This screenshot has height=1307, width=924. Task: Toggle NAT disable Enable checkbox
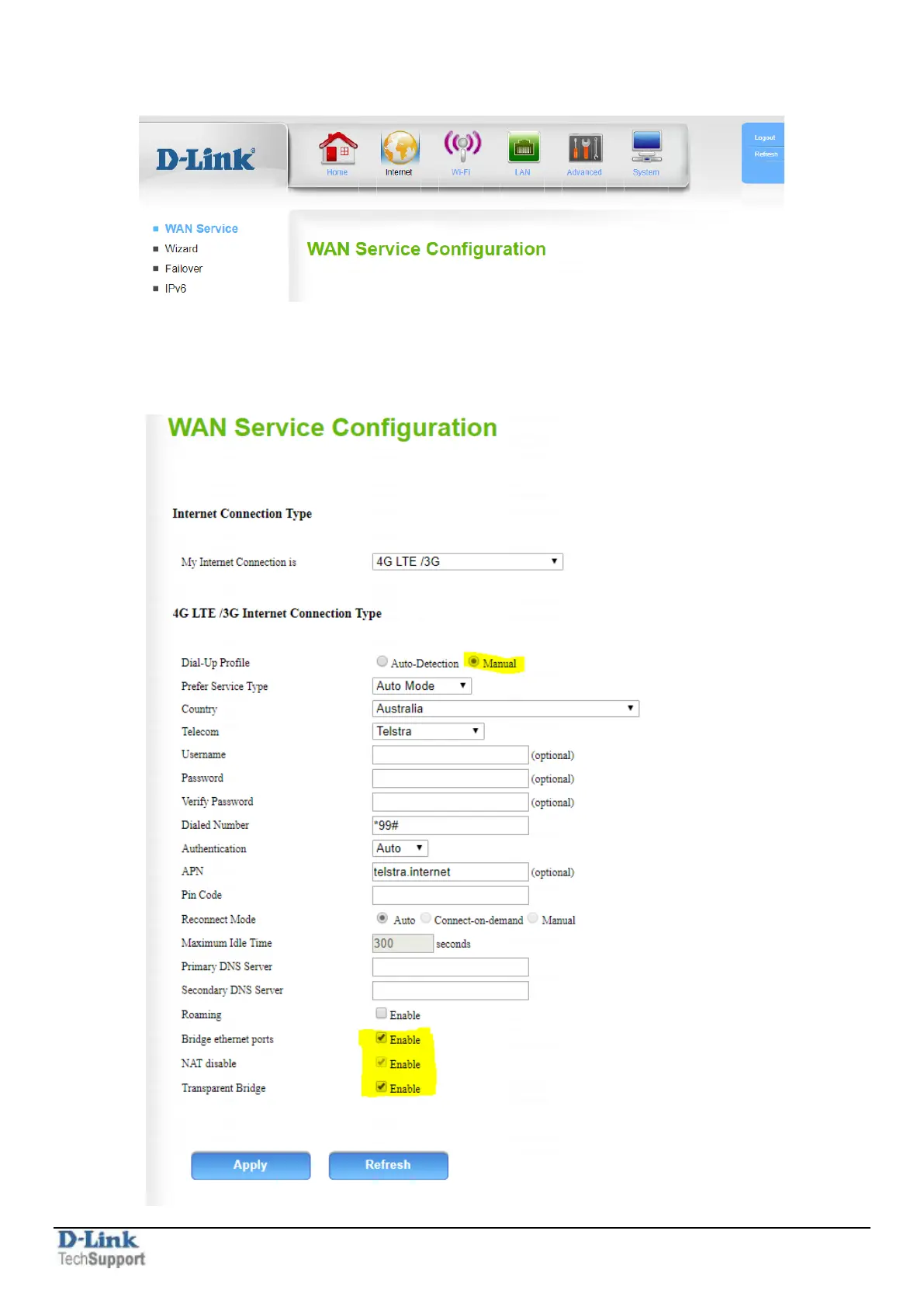(381, 1062)
